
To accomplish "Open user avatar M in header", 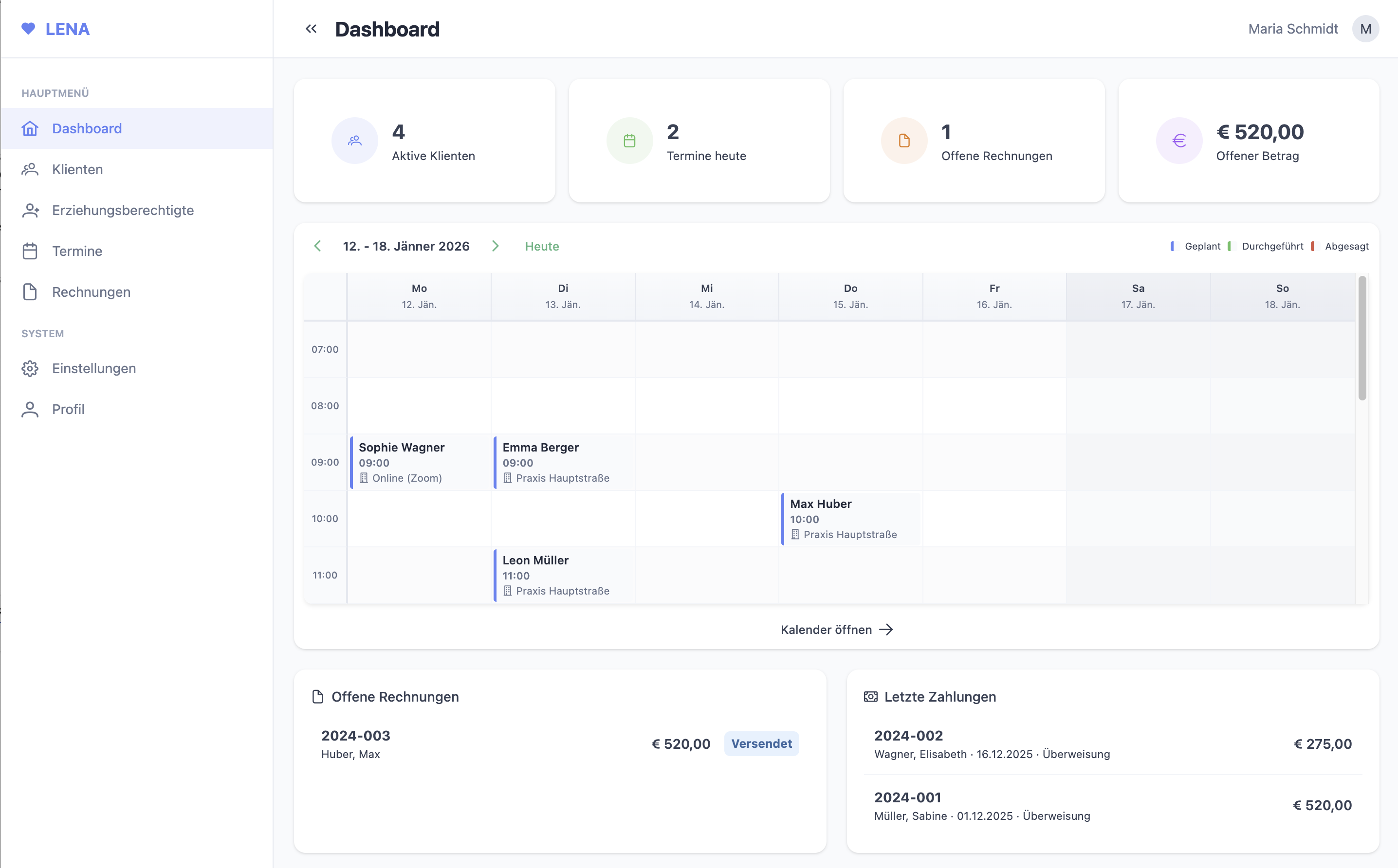I will [x=1365, y=29].
